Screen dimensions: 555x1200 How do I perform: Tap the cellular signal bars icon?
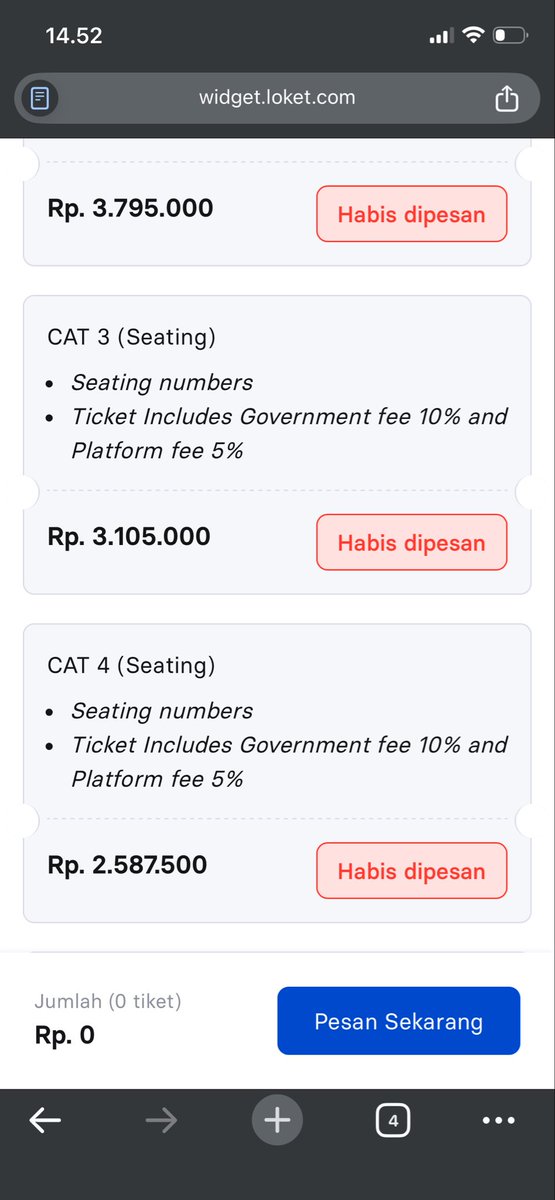pyautogui.click(x=441, y=37)
